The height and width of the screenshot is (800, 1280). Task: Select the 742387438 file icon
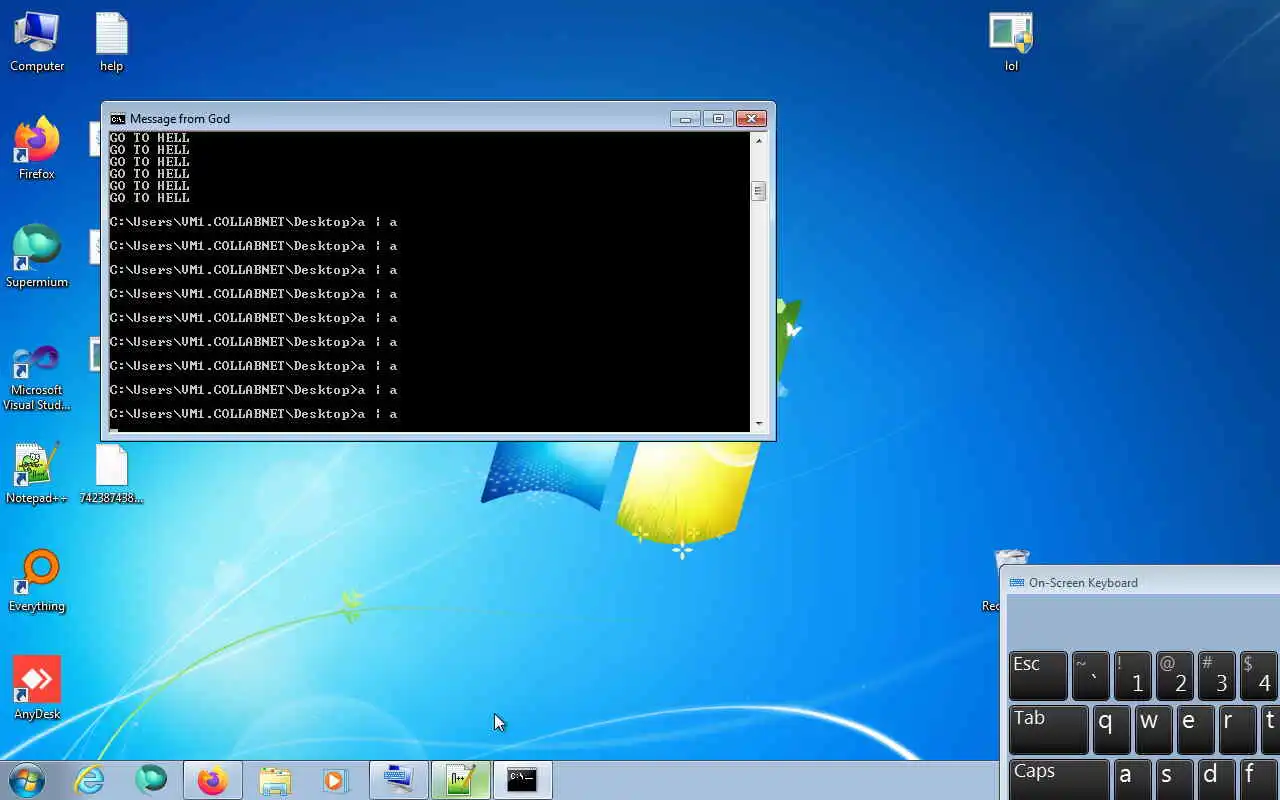coord(111,474)
